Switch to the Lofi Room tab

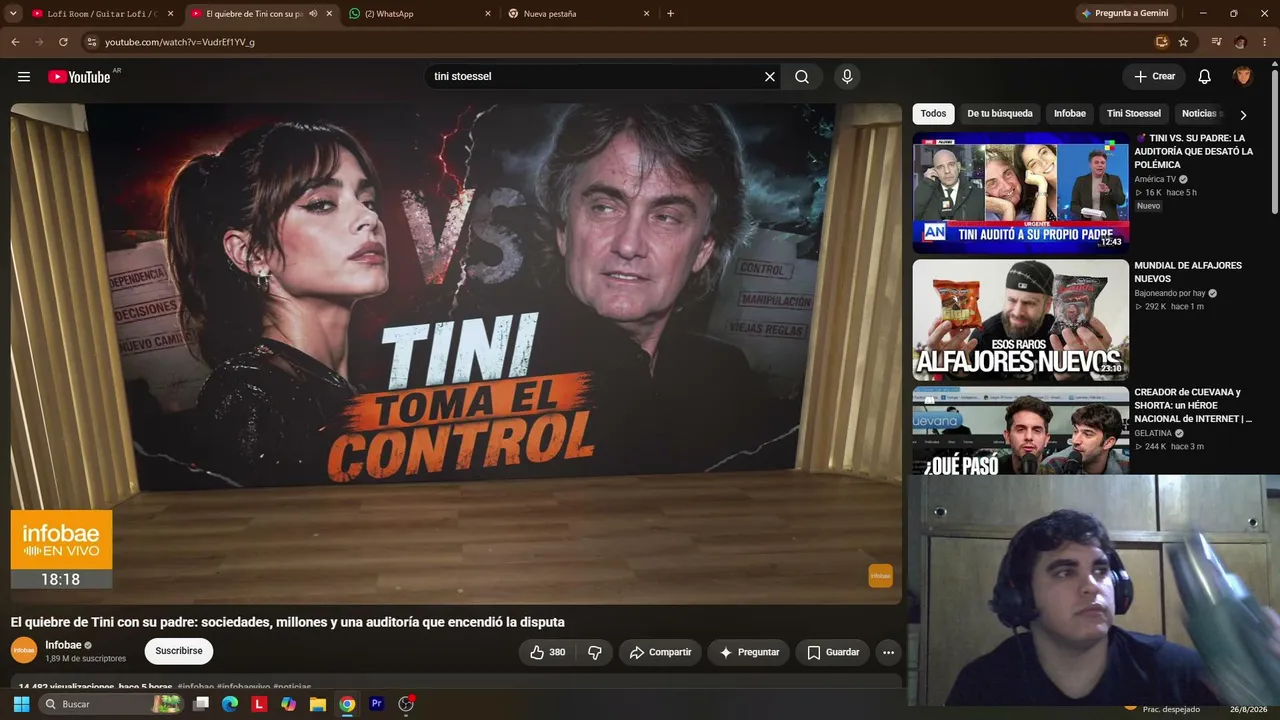click(x=102, y=14)
